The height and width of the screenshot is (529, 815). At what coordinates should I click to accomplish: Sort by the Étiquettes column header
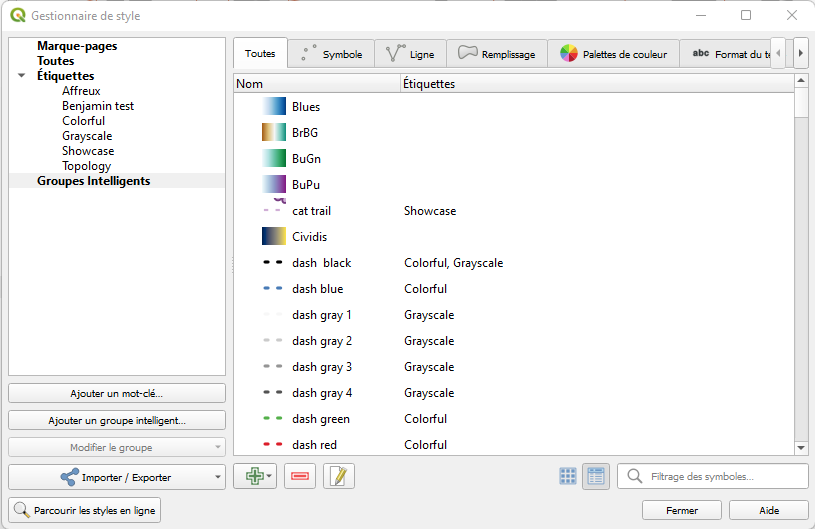(597, 84)
